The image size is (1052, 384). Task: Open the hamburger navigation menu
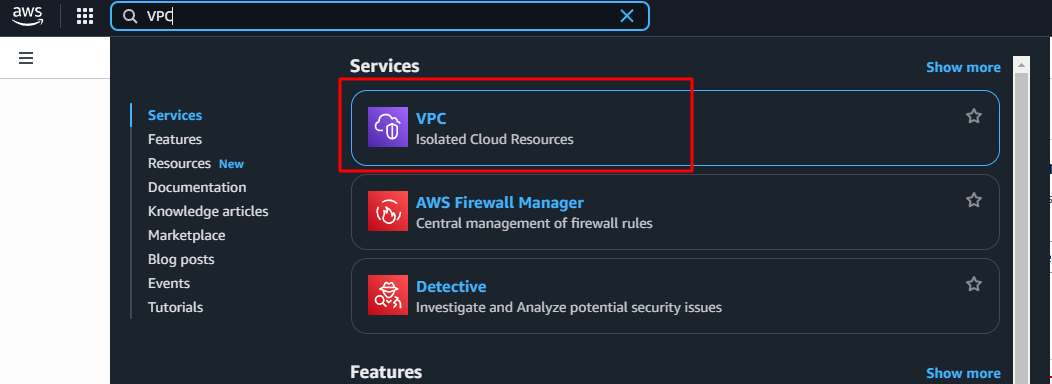click(x=26, y=58)
